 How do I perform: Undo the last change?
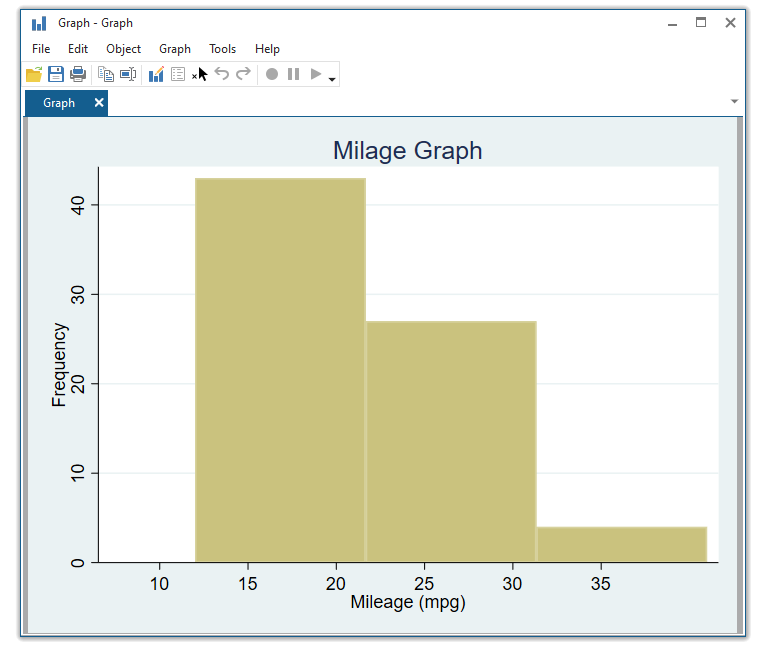[222, 74]
